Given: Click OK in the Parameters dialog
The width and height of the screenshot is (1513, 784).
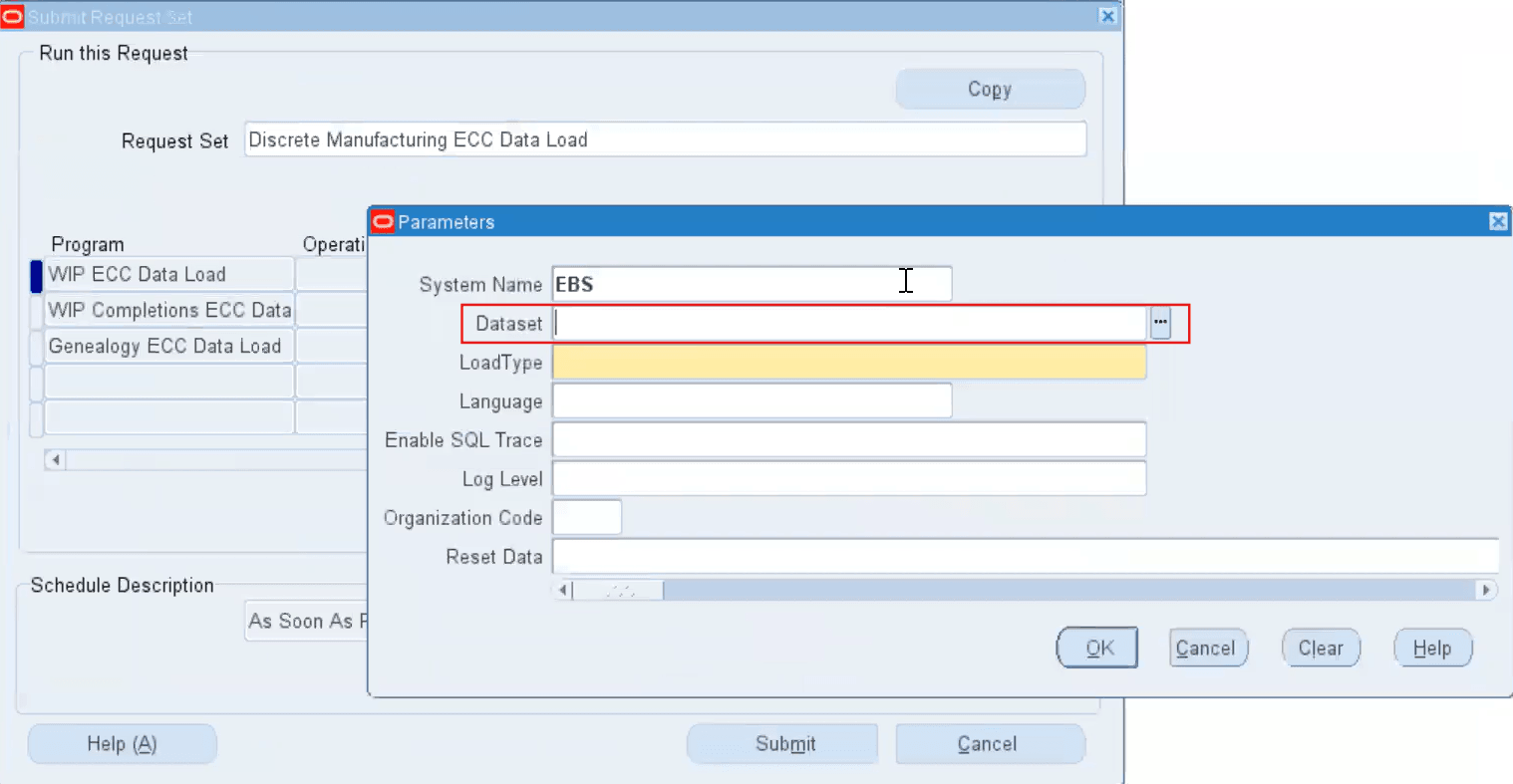Looking at the screenshot, I should pyautogui.click(x=1097, y=648).
